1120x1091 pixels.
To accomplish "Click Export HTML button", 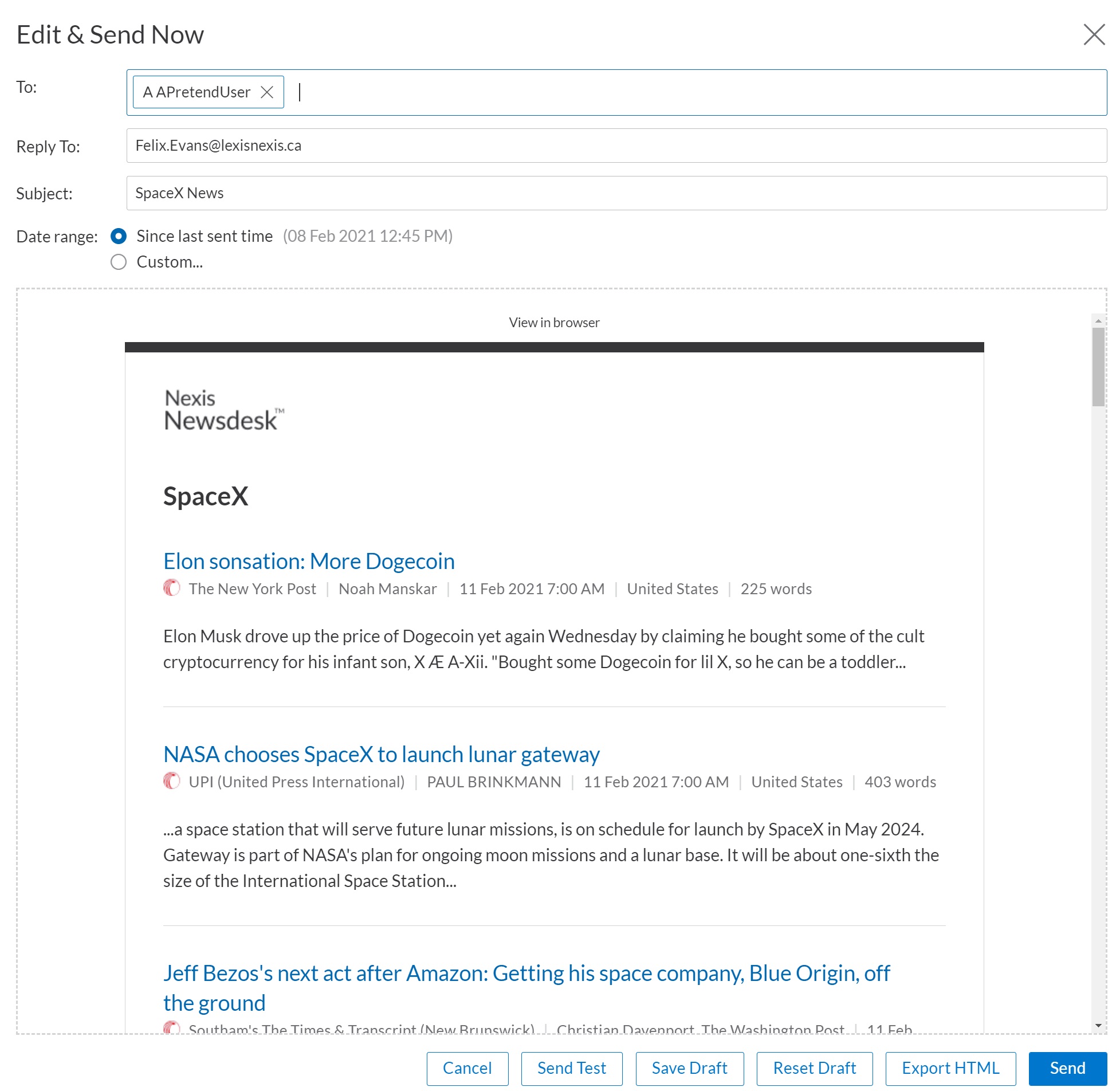I will click(x=950, y=1068).
